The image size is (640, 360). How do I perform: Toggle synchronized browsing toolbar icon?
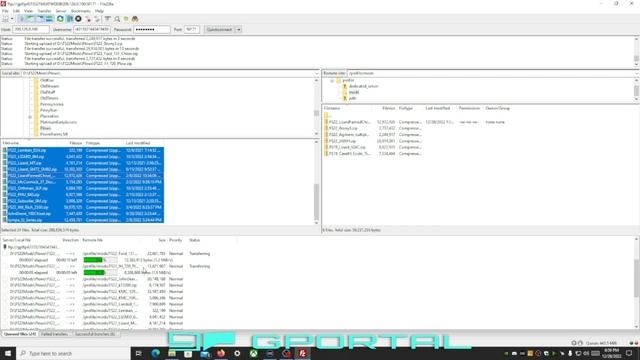point(126,19)
